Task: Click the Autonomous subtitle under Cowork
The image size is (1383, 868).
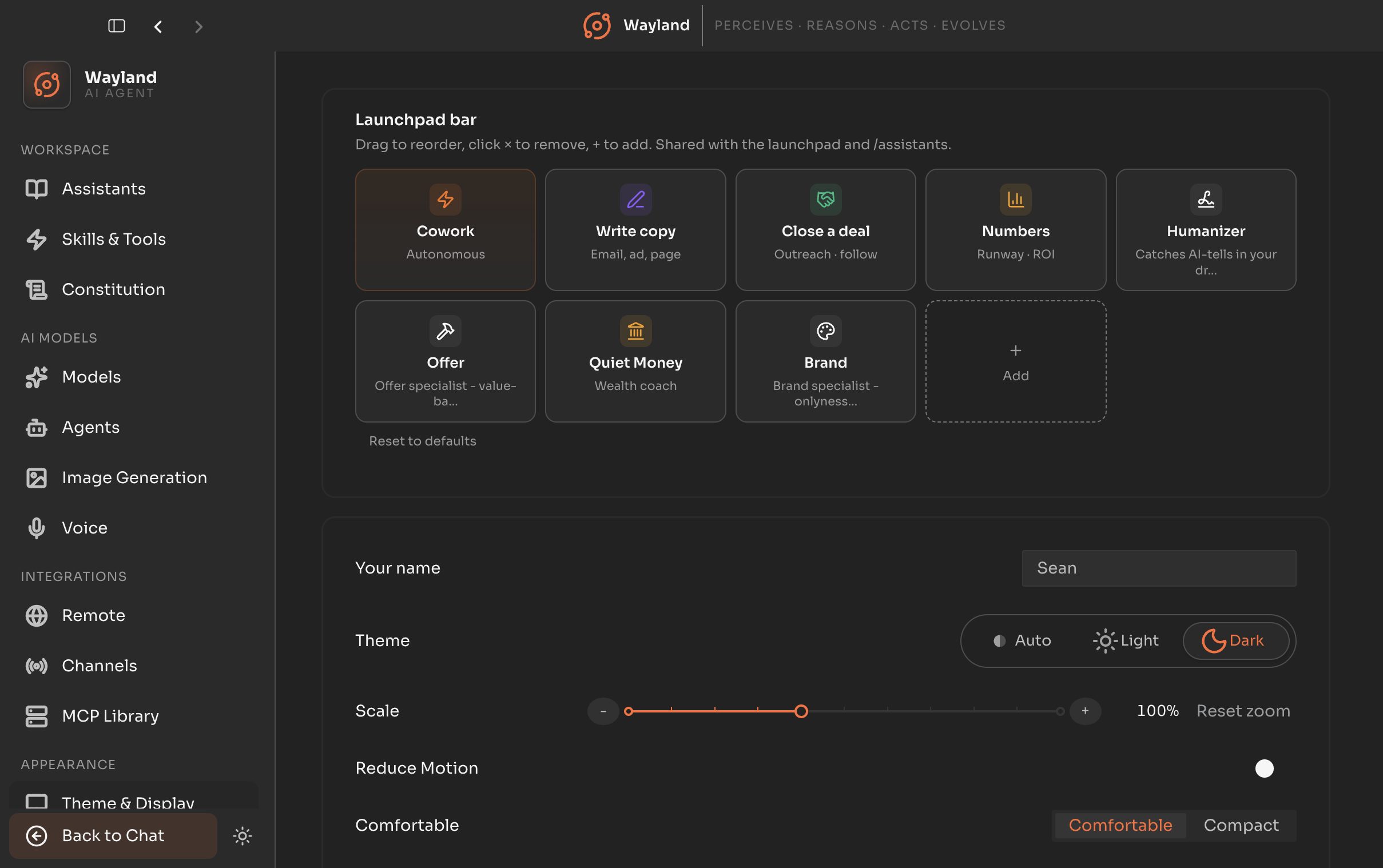Action: (x=446, y=254)
